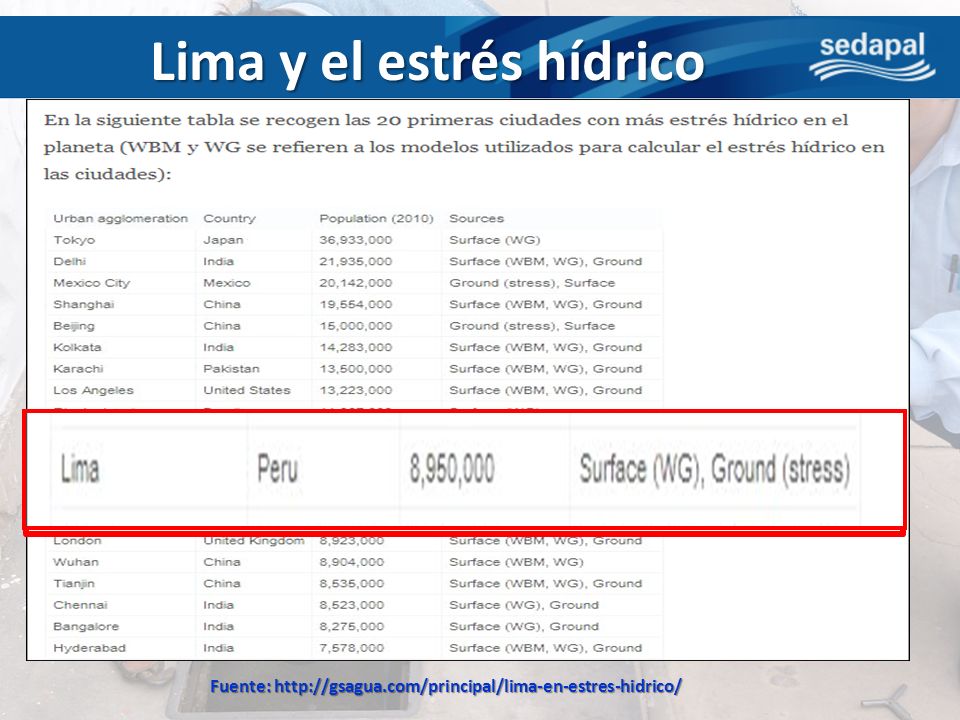Image resolution: width=960 pixels, height=720 pixels.
Task: Click the population value 8,923,000
Action: [351, 541]
